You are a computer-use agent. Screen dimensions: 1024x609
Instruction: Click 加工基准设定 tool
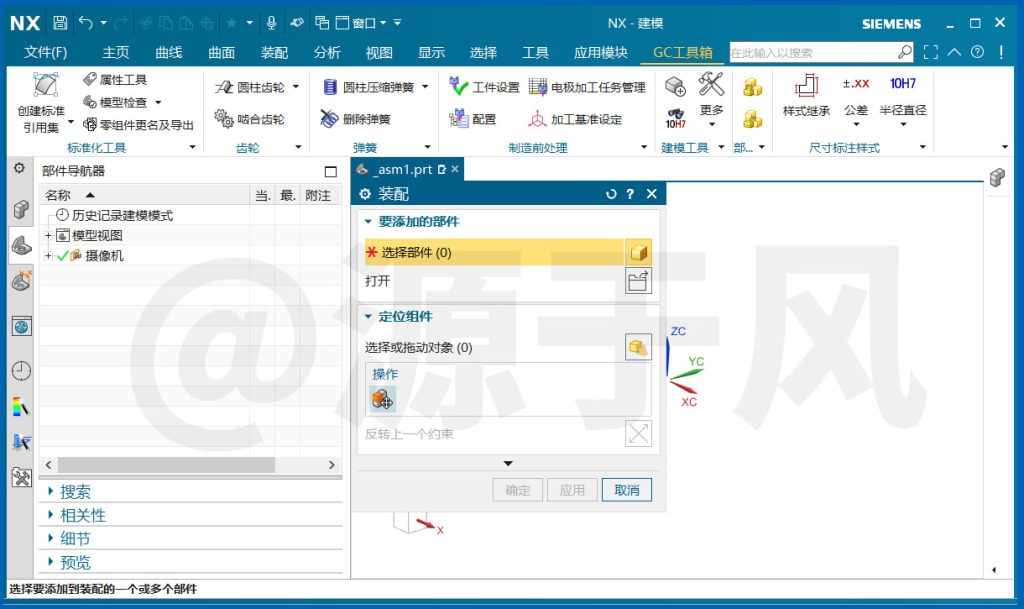pos(575,119)
